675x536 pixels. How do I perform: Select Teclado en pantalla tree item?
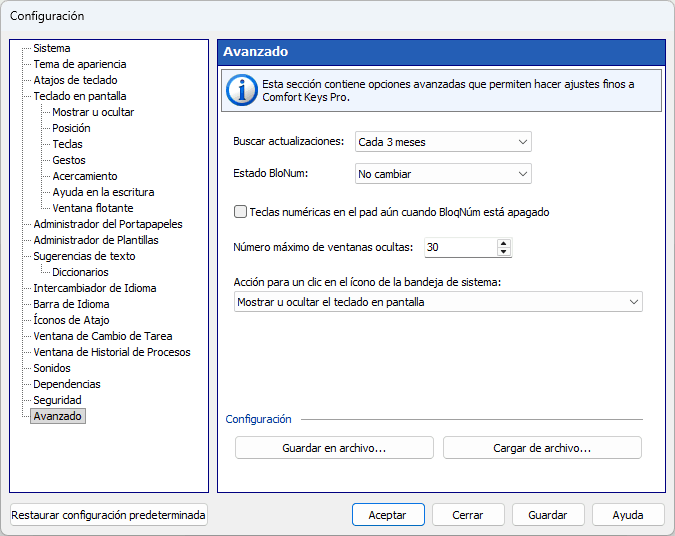(80, 96)
